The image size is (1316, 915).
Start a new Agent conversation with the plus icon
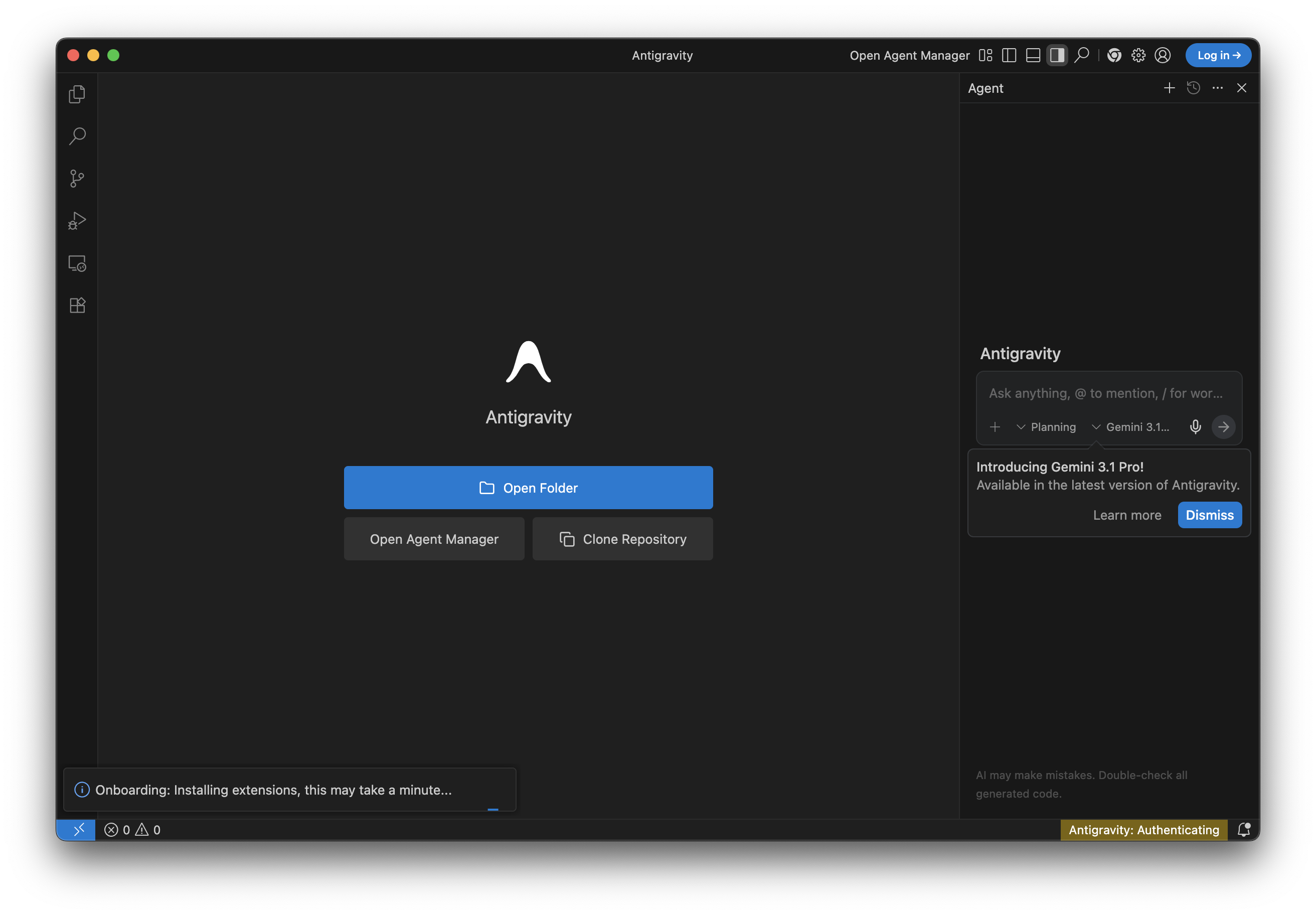point(1169,88)
